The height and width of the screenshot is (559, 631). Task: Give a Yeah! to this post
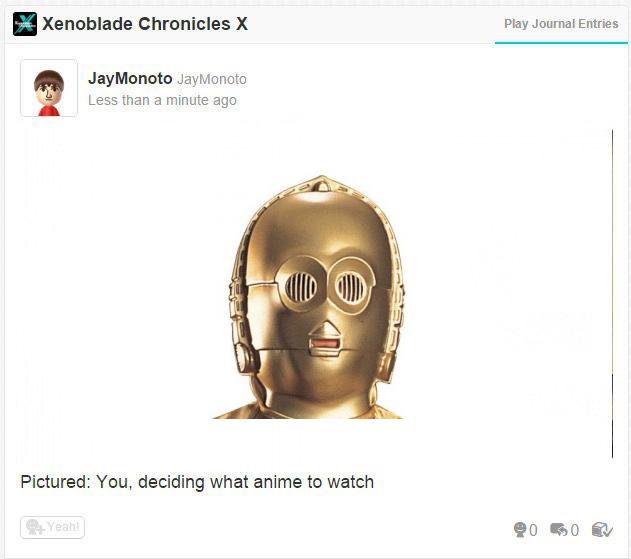coord(53,527)
